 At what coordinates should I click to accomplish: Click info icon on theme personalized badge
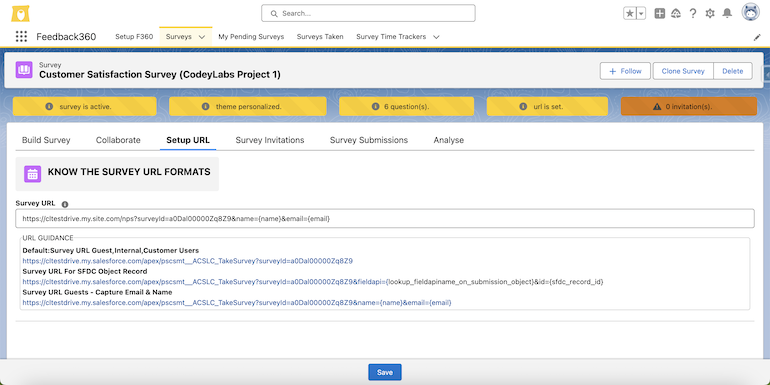pos(205,106)
